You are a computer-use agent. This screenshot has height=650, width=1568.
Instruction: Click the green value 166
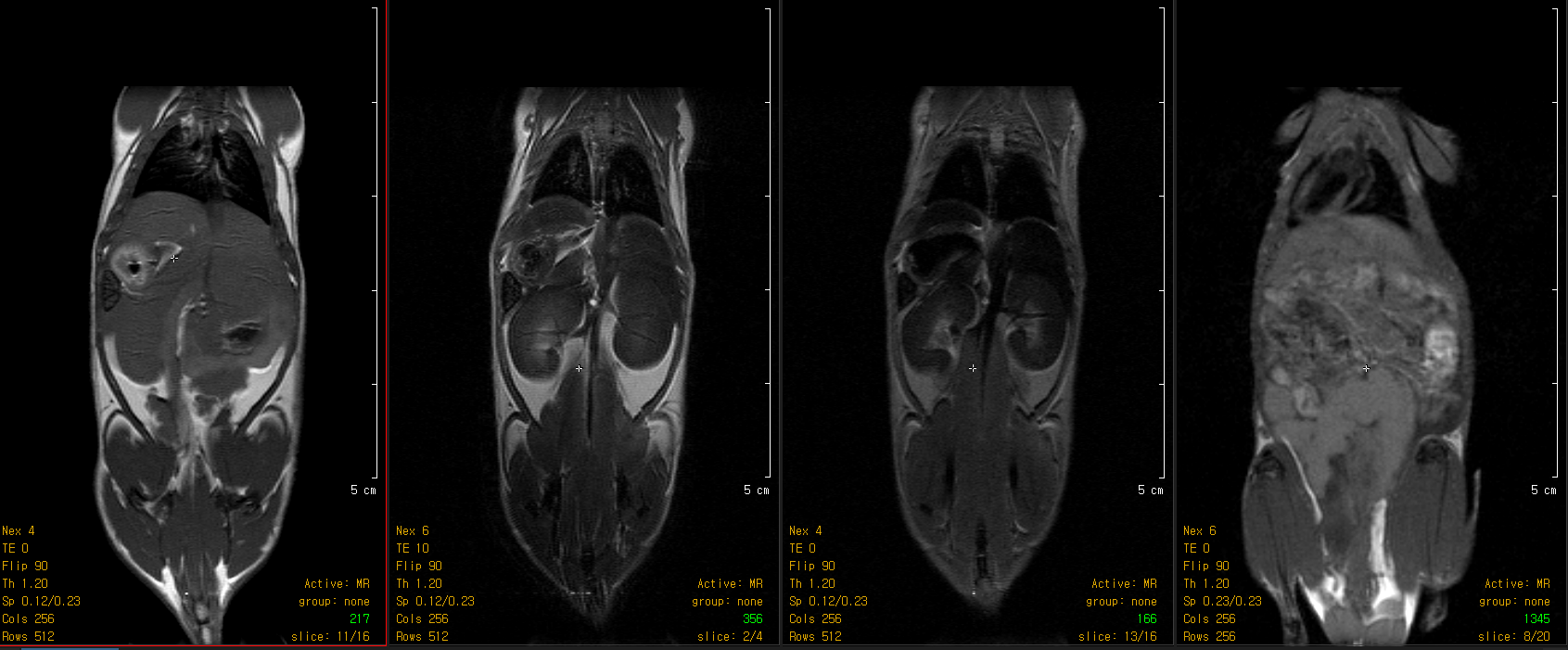pos(1147,618)
